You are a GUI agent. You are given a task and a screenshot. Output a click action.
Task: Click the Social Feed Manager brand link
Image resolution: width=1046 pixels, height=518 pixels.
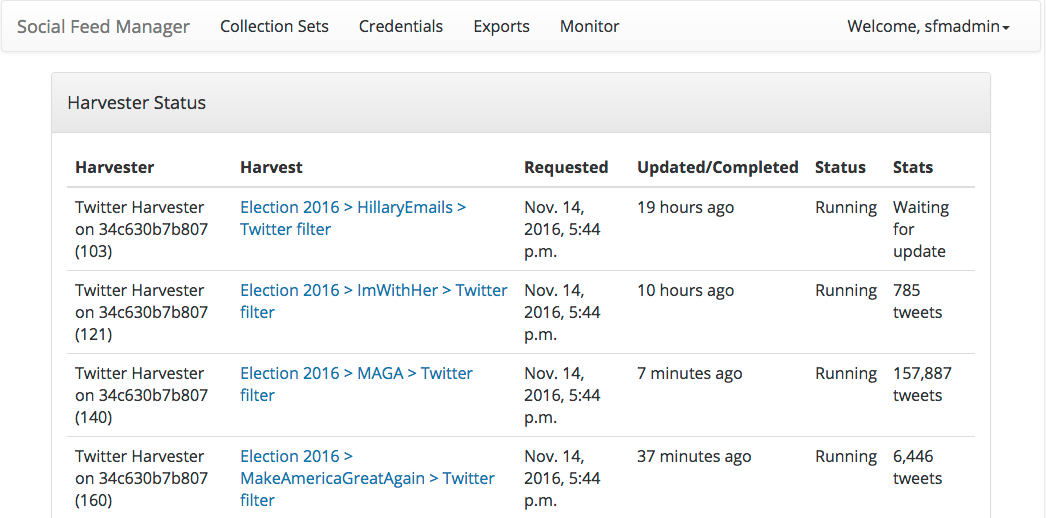(103, 27)
